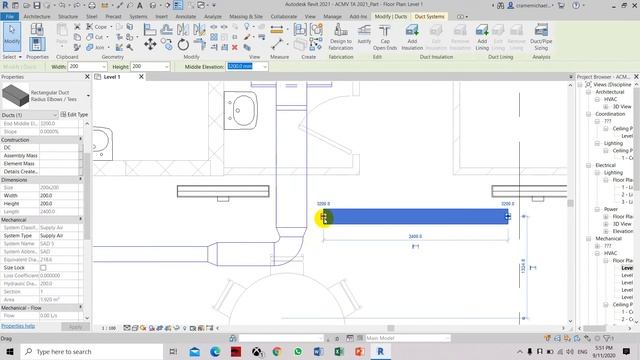Viewport: 640px width, 360px height.
Task: Click the Project Browser horizontal scrollbar
Action: pos(594,328)
